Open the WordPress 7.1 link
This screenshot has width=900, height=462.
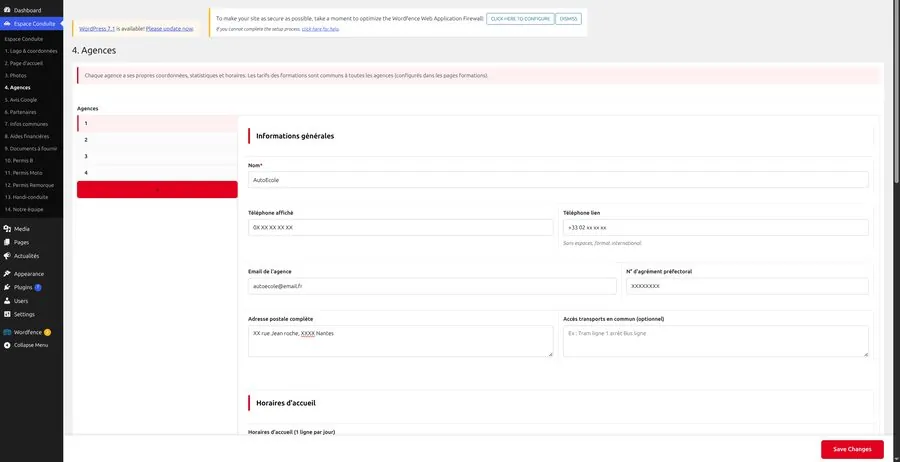point(97,28)
